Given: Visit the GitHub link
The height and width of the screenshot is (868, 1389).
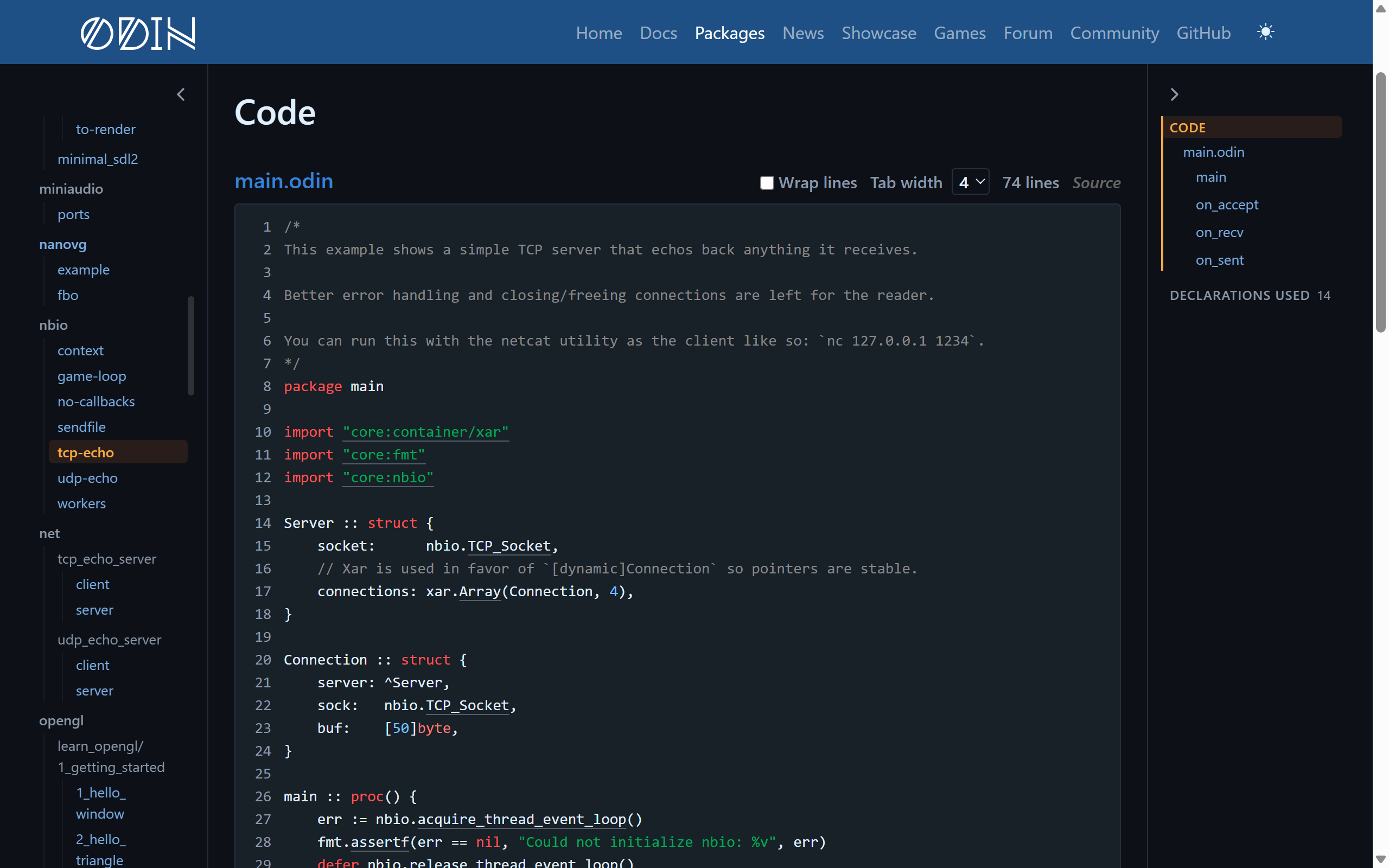Looking at the screenshot, I should point(1203,33).
